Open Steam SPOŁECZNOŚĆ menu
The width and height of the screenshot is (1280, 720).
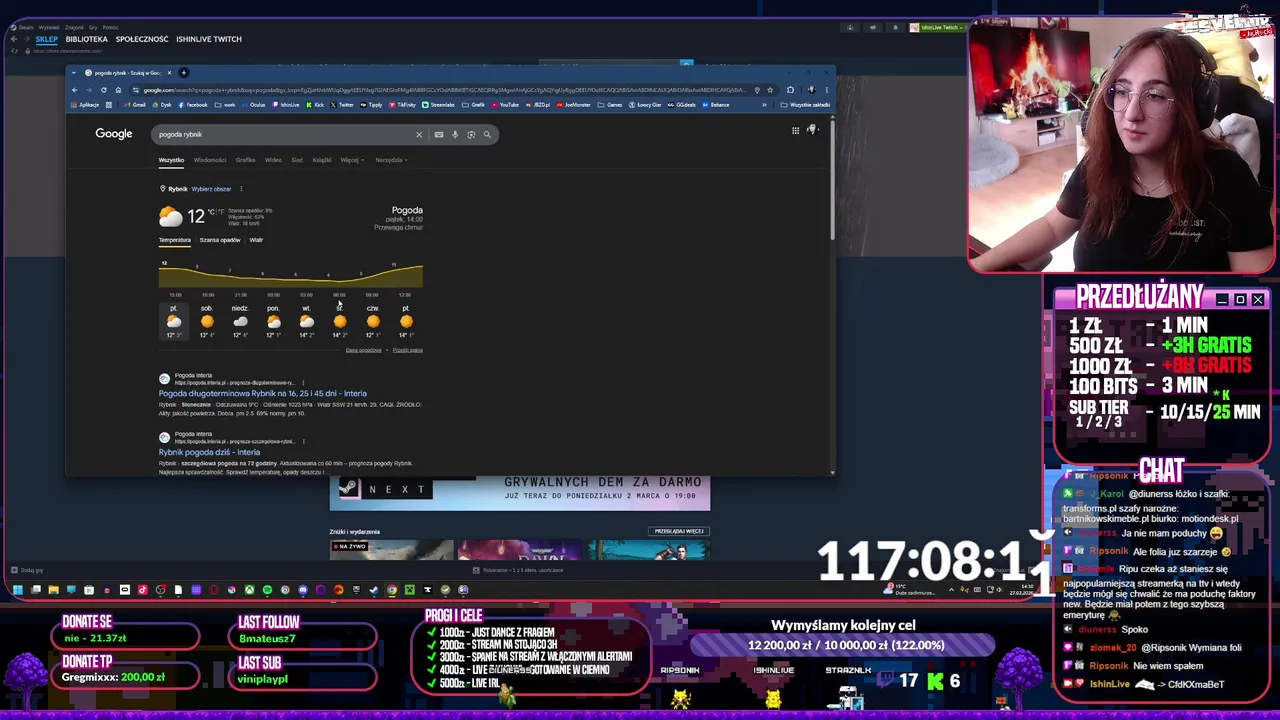[142, 39]
